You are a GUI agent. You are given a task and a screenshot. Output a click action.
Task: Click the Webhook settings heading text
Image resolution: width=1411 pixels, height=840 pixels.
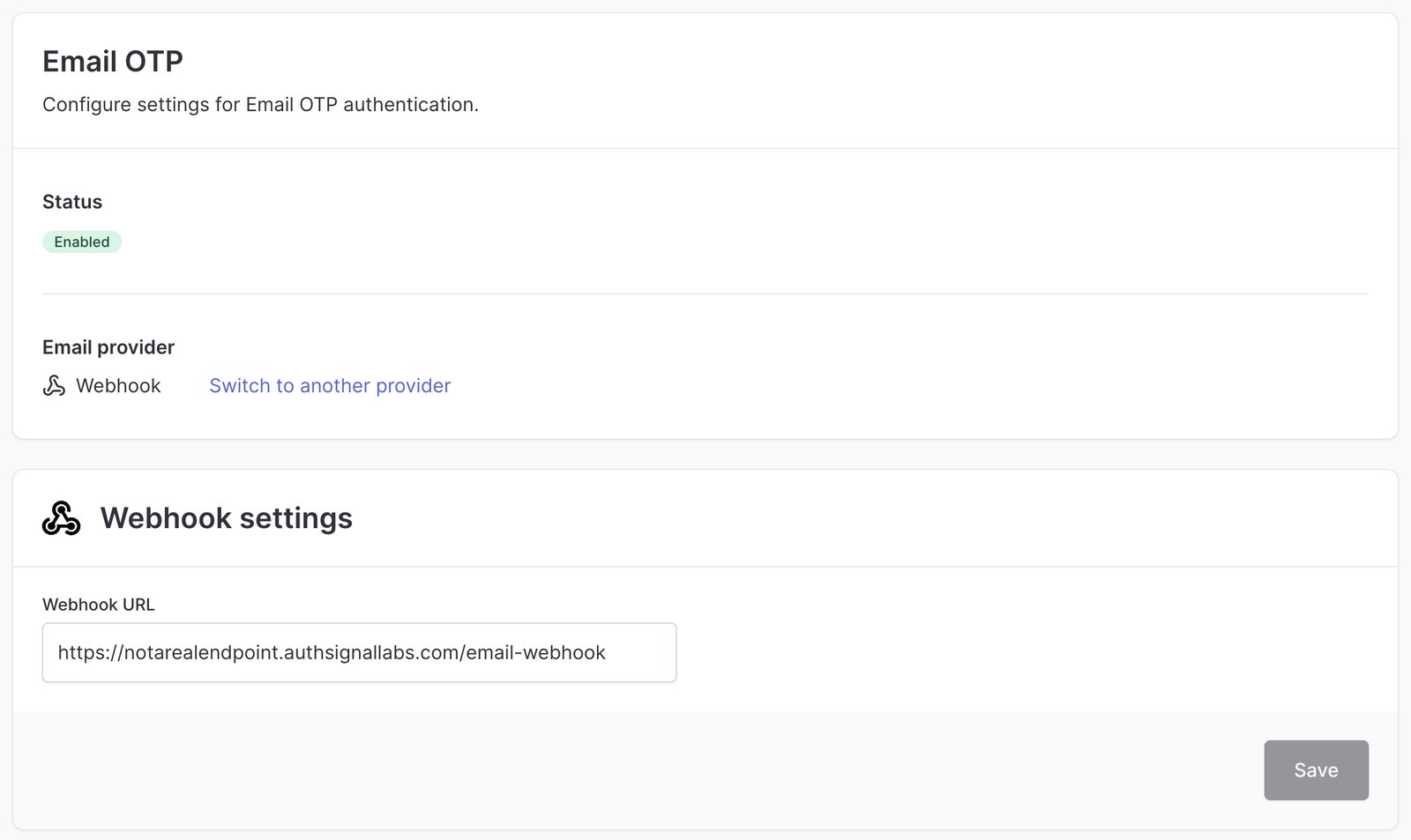[227, 518]
